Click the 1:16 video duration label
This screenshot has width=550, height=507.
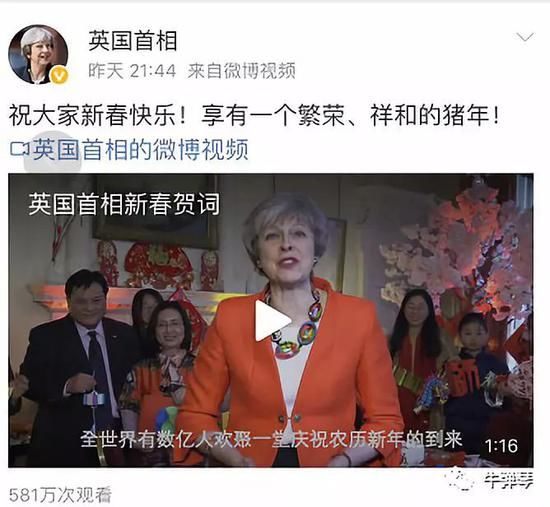click(501, 446)
